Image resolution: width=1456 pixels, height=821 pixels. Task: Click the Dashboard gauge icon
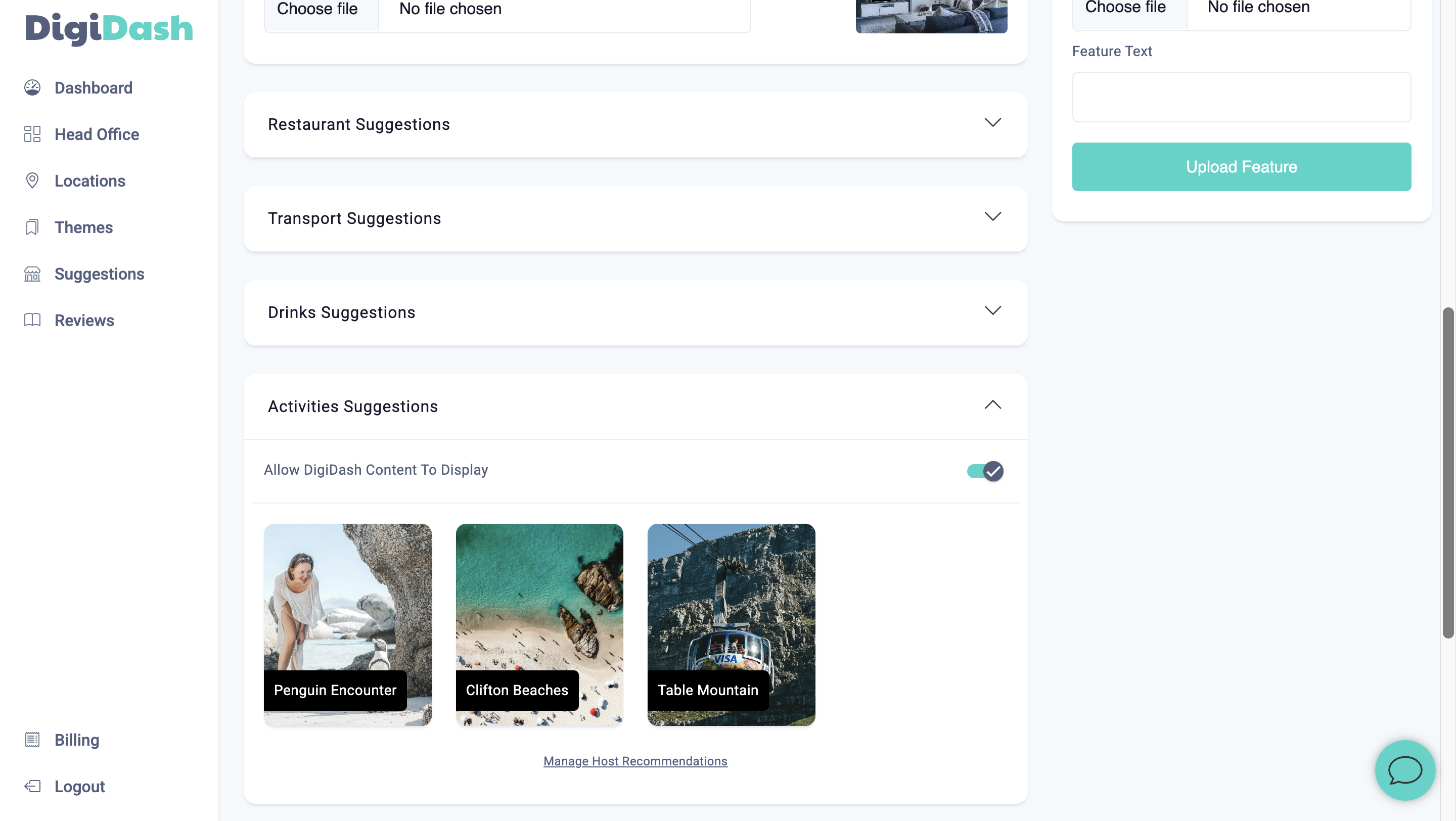(32, 87)
